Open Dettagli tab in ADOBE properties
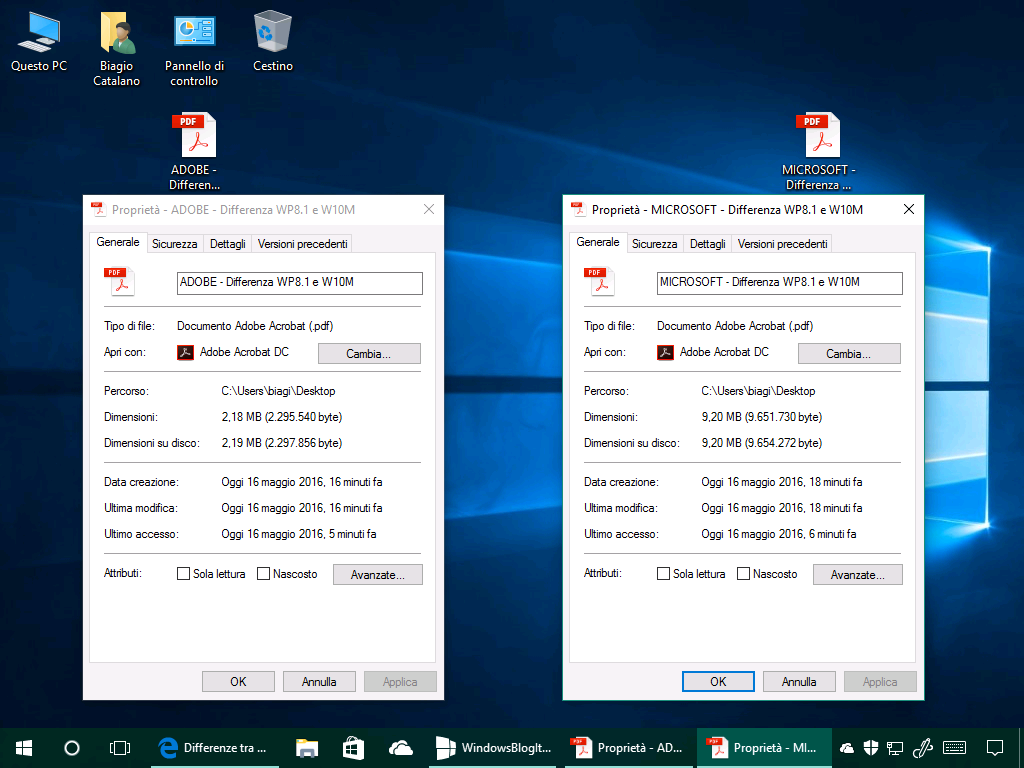Image resolution: width=1024 pixels, height=768 pixels. click(227, 244)
